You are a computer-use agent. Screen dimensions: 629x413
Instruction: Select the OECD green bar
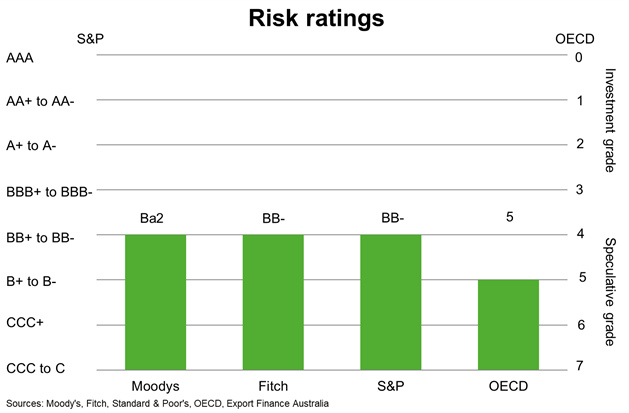pos(508,325)
